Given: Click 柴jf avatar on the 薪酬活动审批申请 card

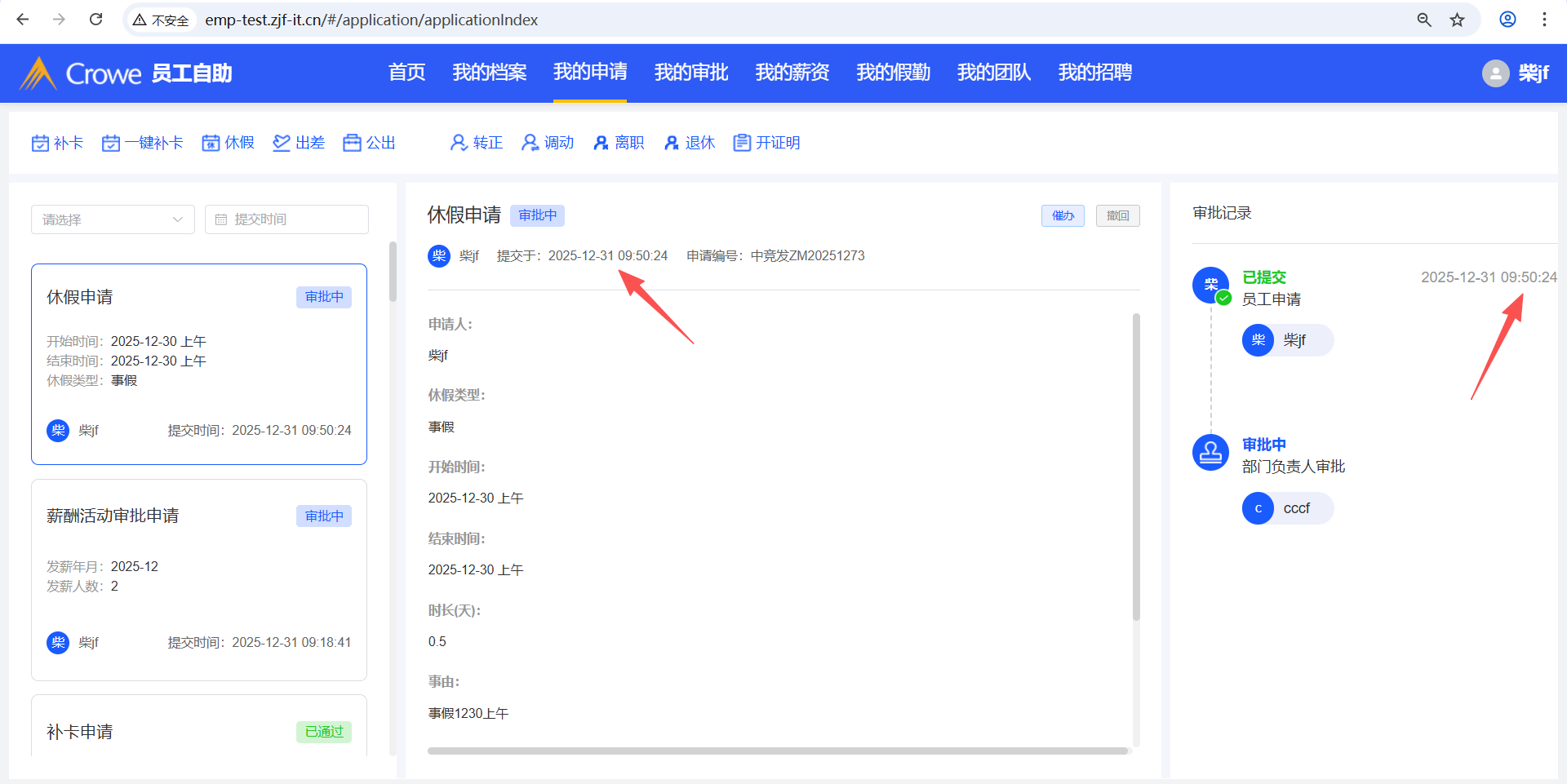Looking at the screenshot, I should click(x=58, y=643).
